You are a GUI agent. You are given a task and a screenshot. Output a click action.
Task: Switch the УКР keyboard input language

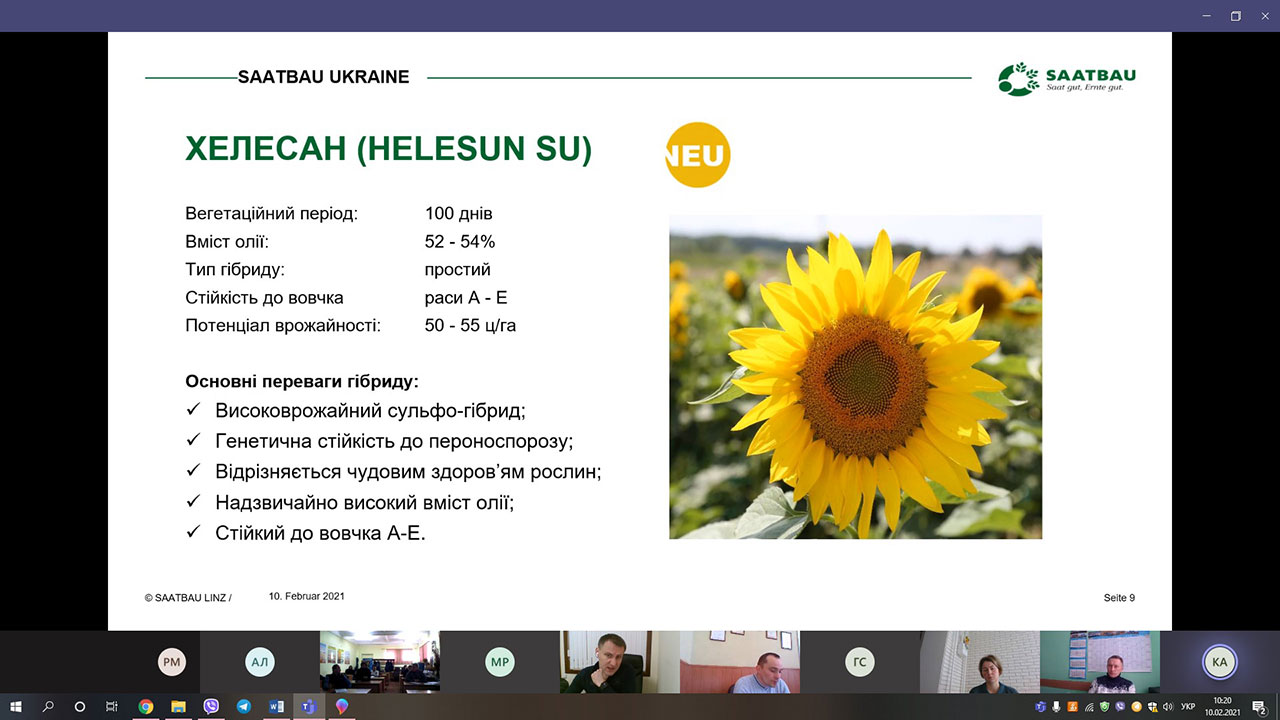(x=1188, y=707)
